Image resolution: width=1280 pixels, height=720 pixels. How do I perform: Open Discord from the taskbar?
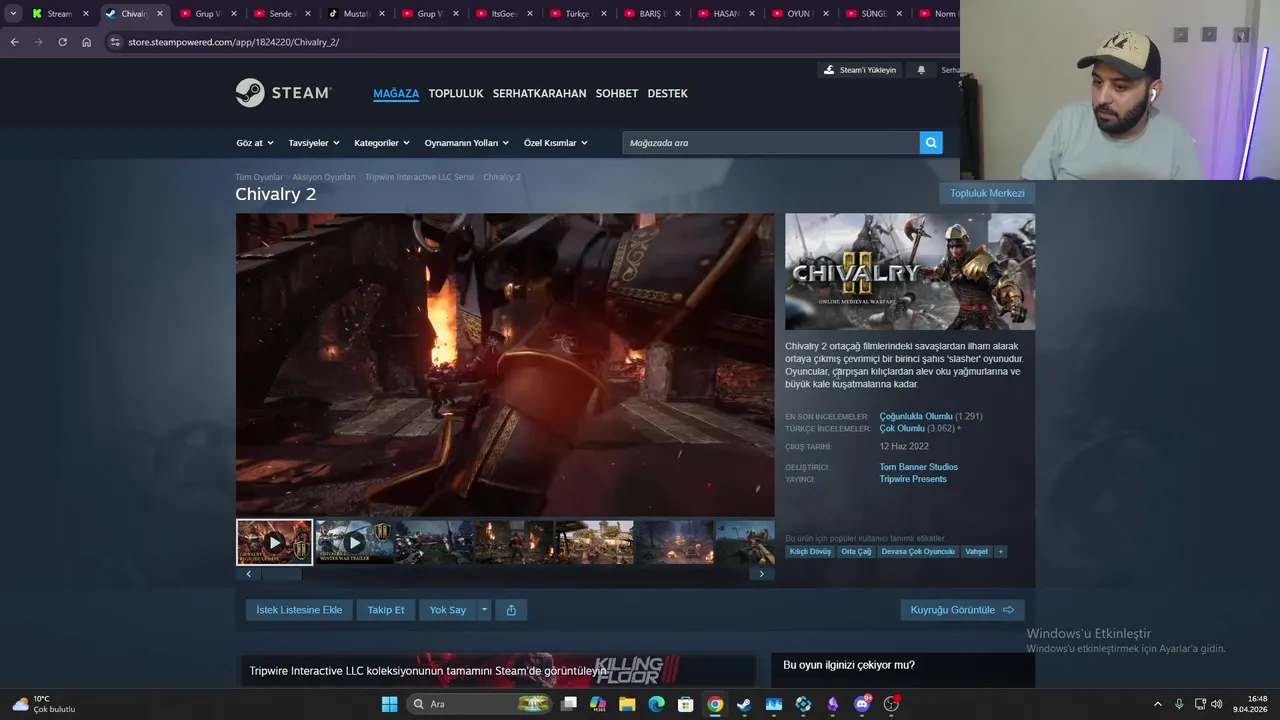pyautogui.click(x=862, y=704)
